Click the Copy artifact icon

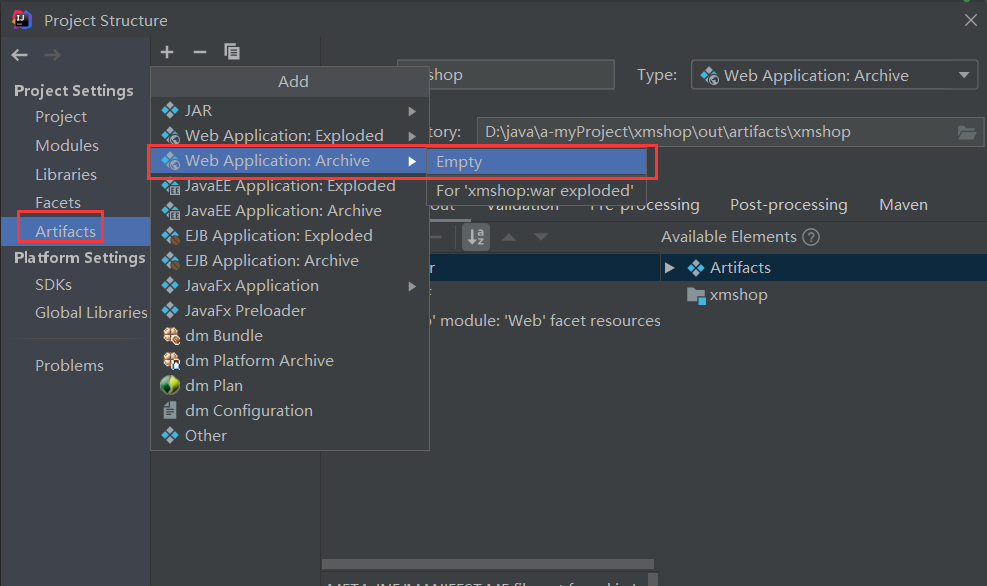tap(232, 52)
